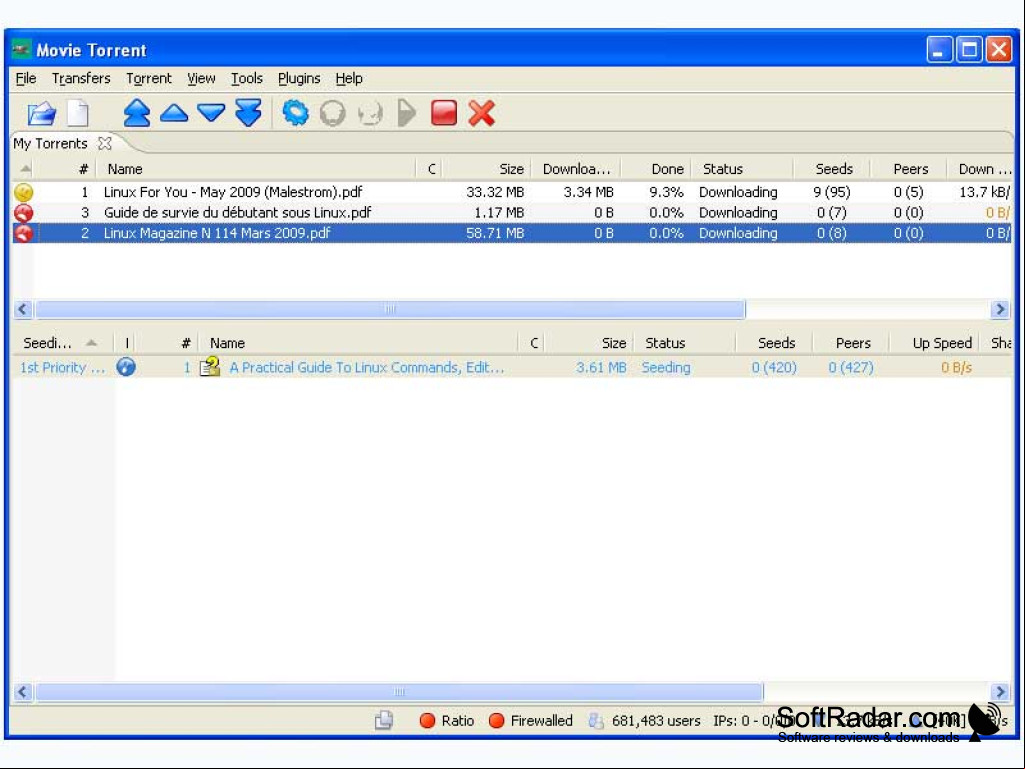The height and width of the screenshot is (769, 1025).
Task: Sort downloads by the Size column header
Action: coord(487,169)
